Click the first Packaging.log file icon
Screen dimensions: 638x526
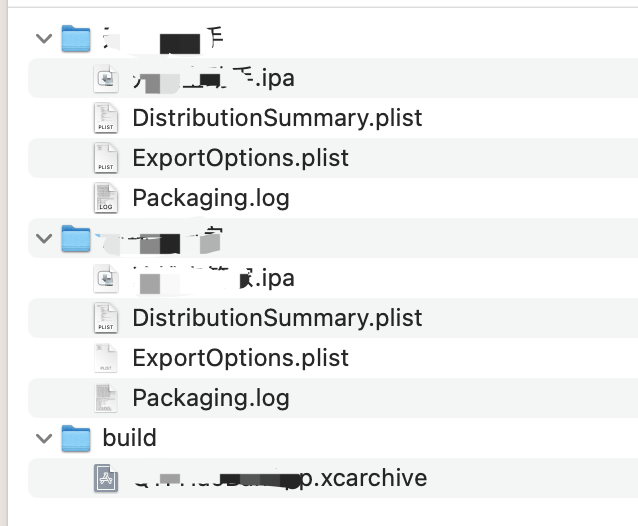point(106,198)
